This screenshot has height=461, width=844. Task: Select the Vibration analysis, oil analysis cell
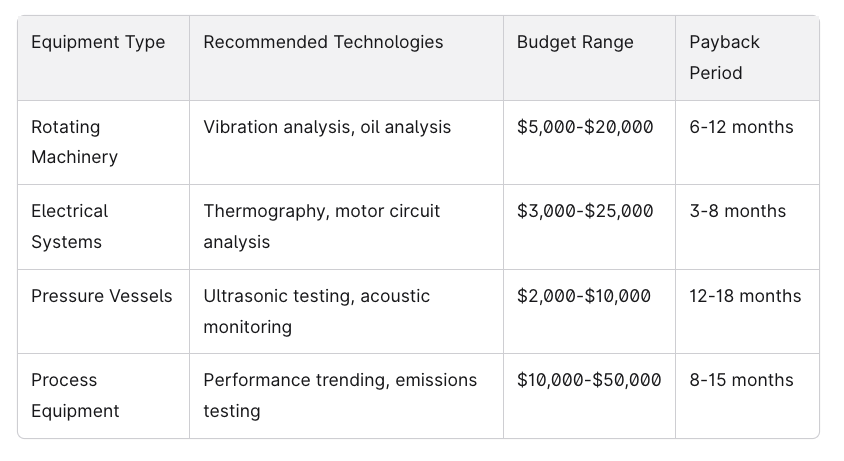346,142
